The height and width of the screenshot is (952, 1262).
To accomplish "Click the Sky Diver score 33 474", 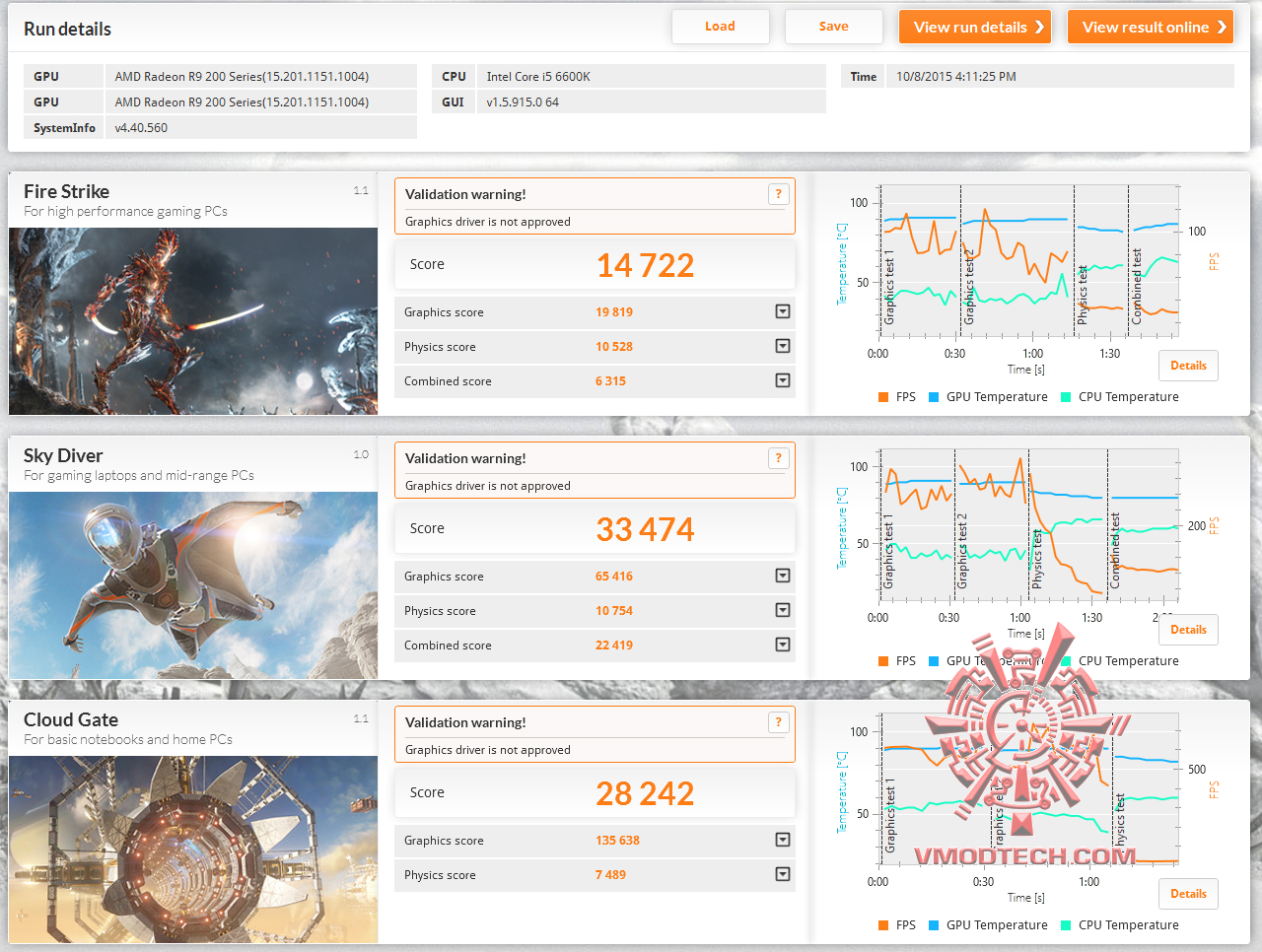I will 645,529.
